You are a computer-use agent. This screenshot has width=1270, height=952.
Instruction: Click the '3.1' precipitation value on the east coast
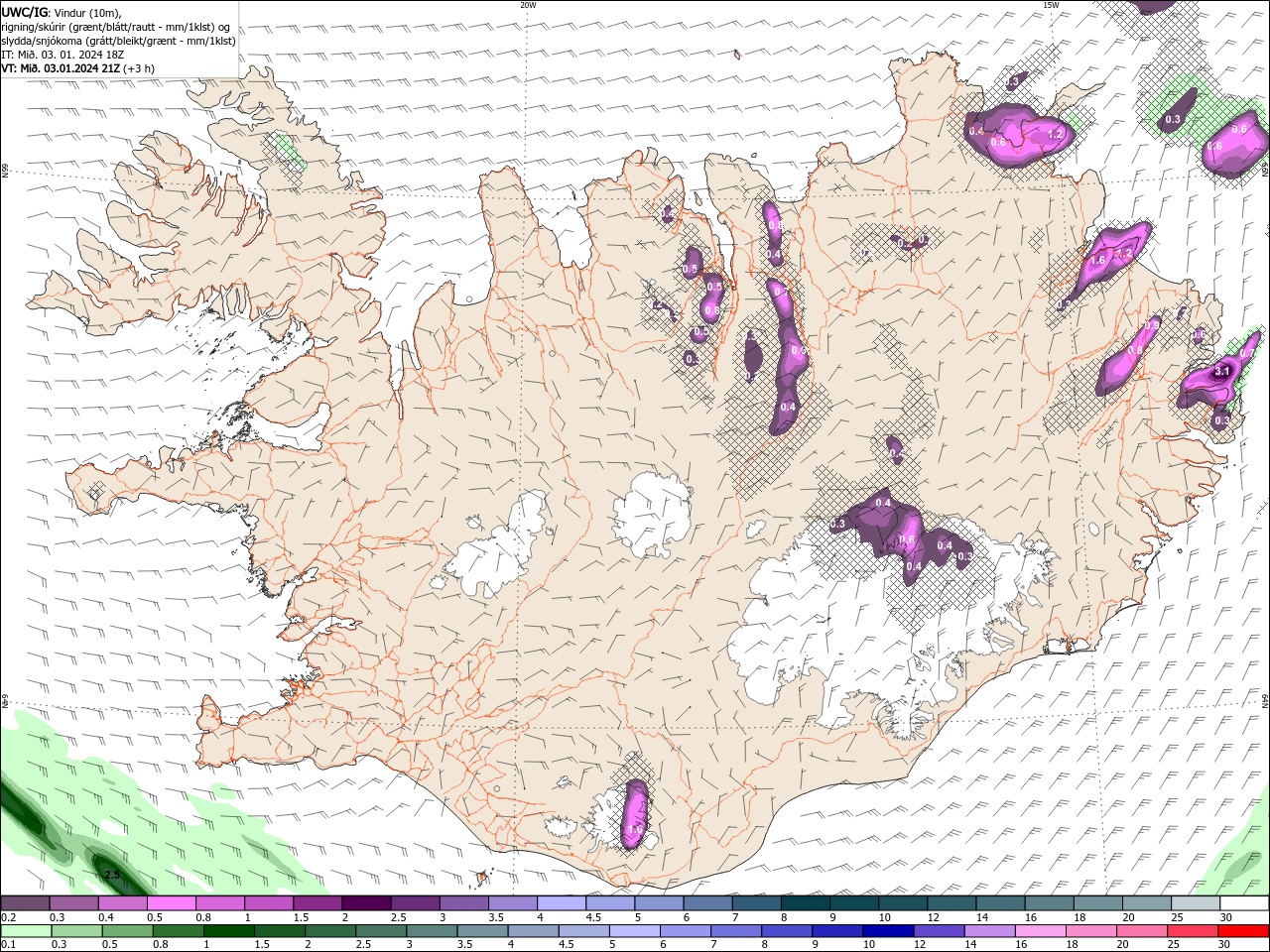point(1222,371)
